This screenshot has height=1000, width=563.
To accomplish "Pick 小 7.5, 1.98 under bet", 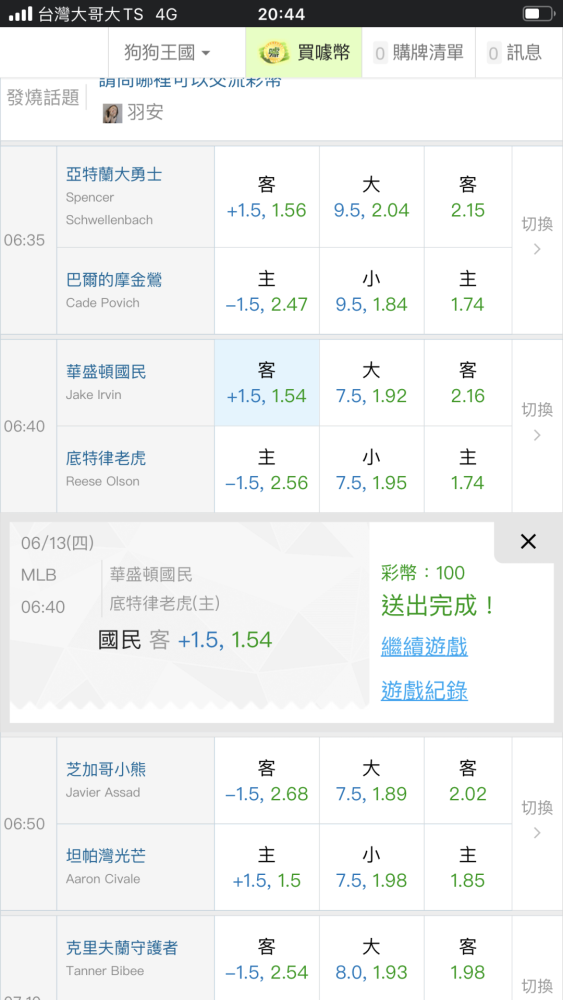I will pos(372,867).
